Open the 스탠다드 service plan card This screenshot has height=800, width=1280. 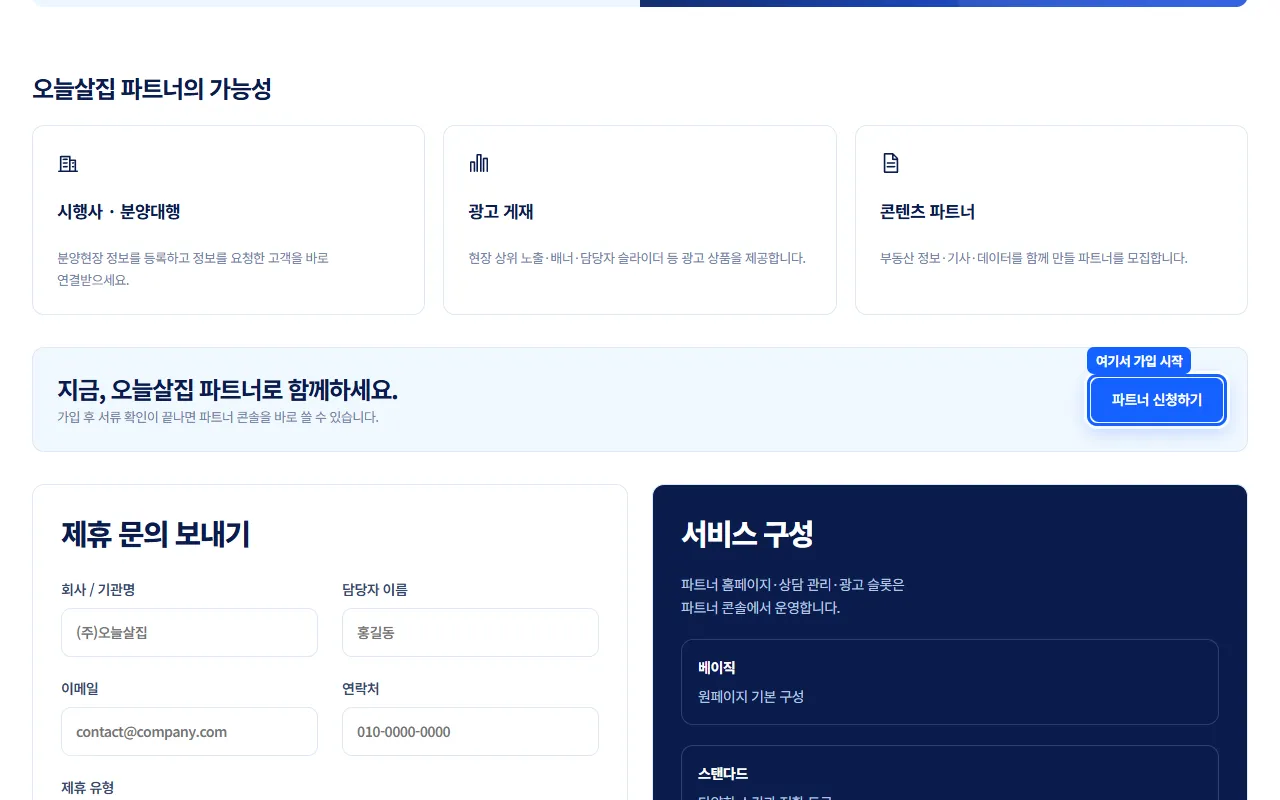click(x=950, y=773)
